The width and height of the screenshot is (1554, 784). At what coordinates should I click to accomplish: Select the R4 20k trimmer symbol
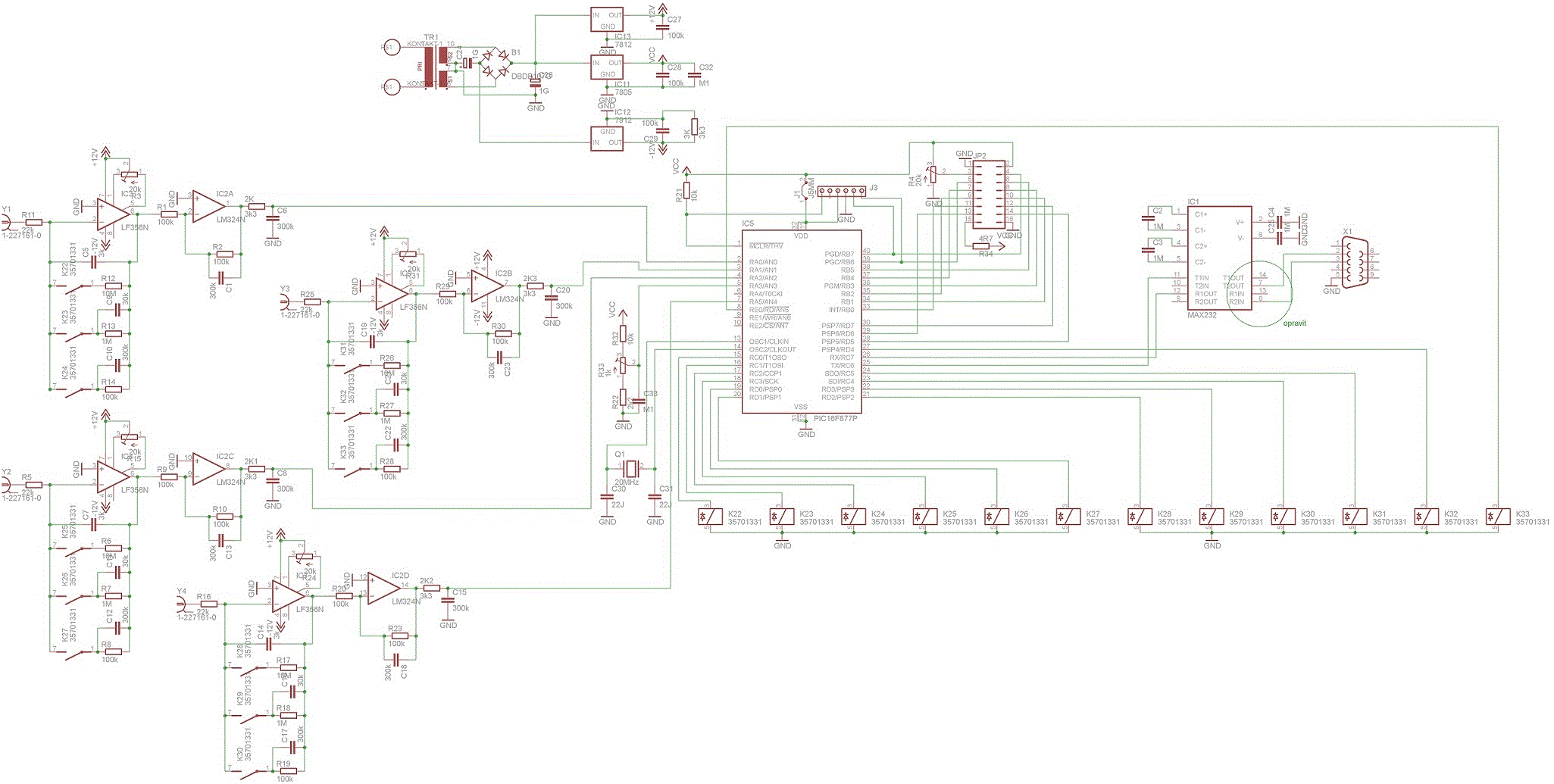[933, 174]
